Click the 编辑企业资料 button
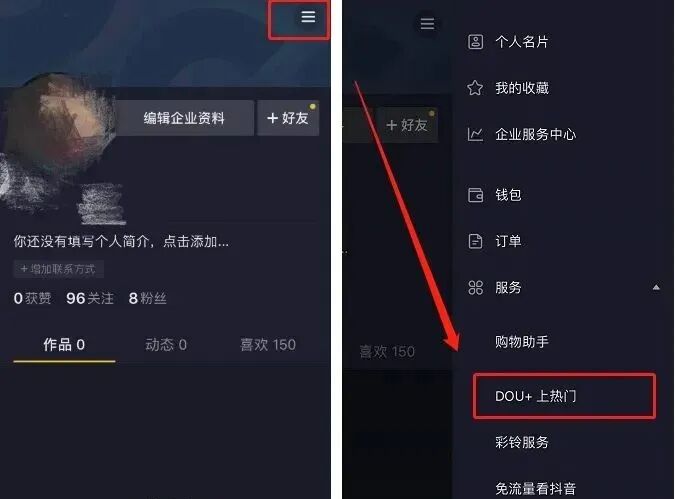 coord(184,118)
